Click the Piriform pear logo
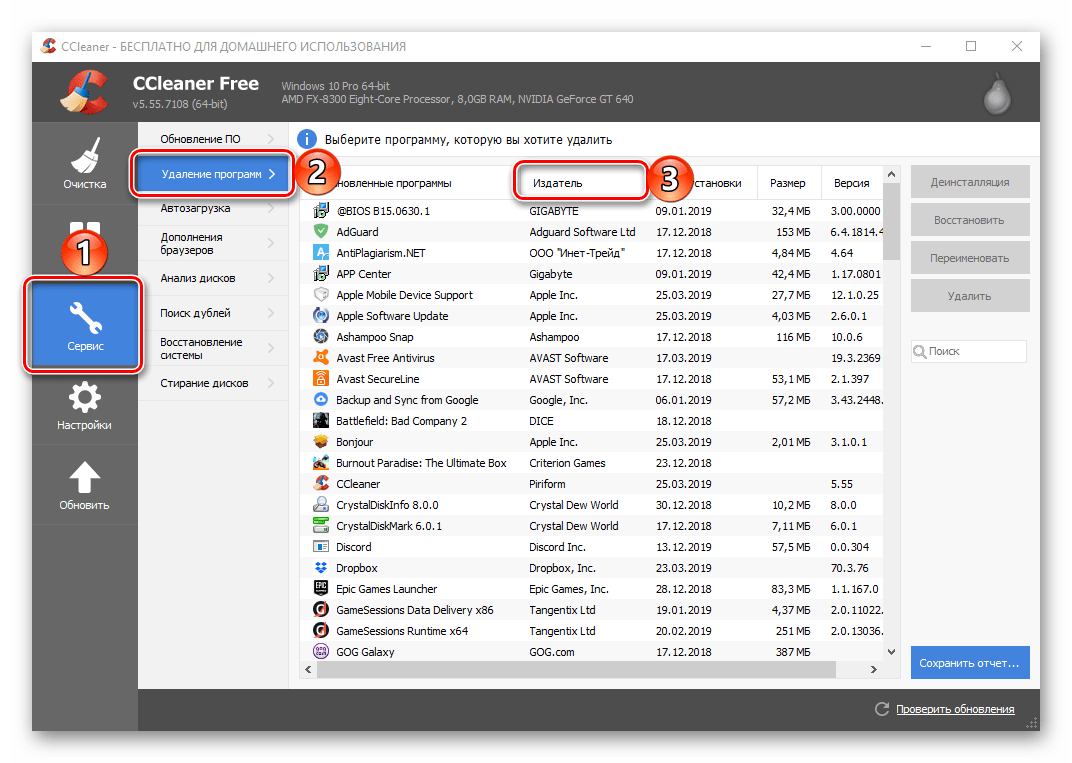The height and width of the screenshot is (763, 1072). coord(996,93)
